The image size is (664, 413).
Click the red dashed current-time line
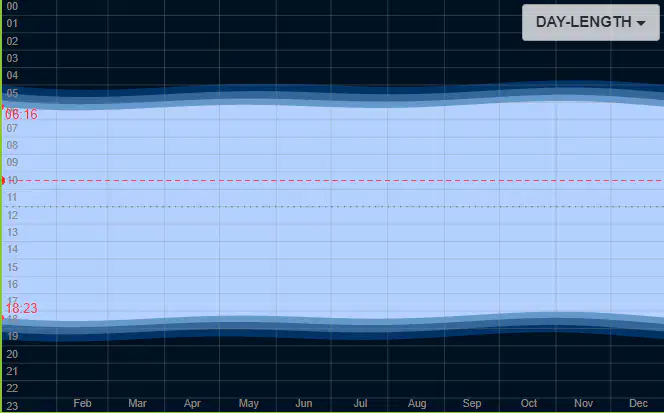(333, 180)
